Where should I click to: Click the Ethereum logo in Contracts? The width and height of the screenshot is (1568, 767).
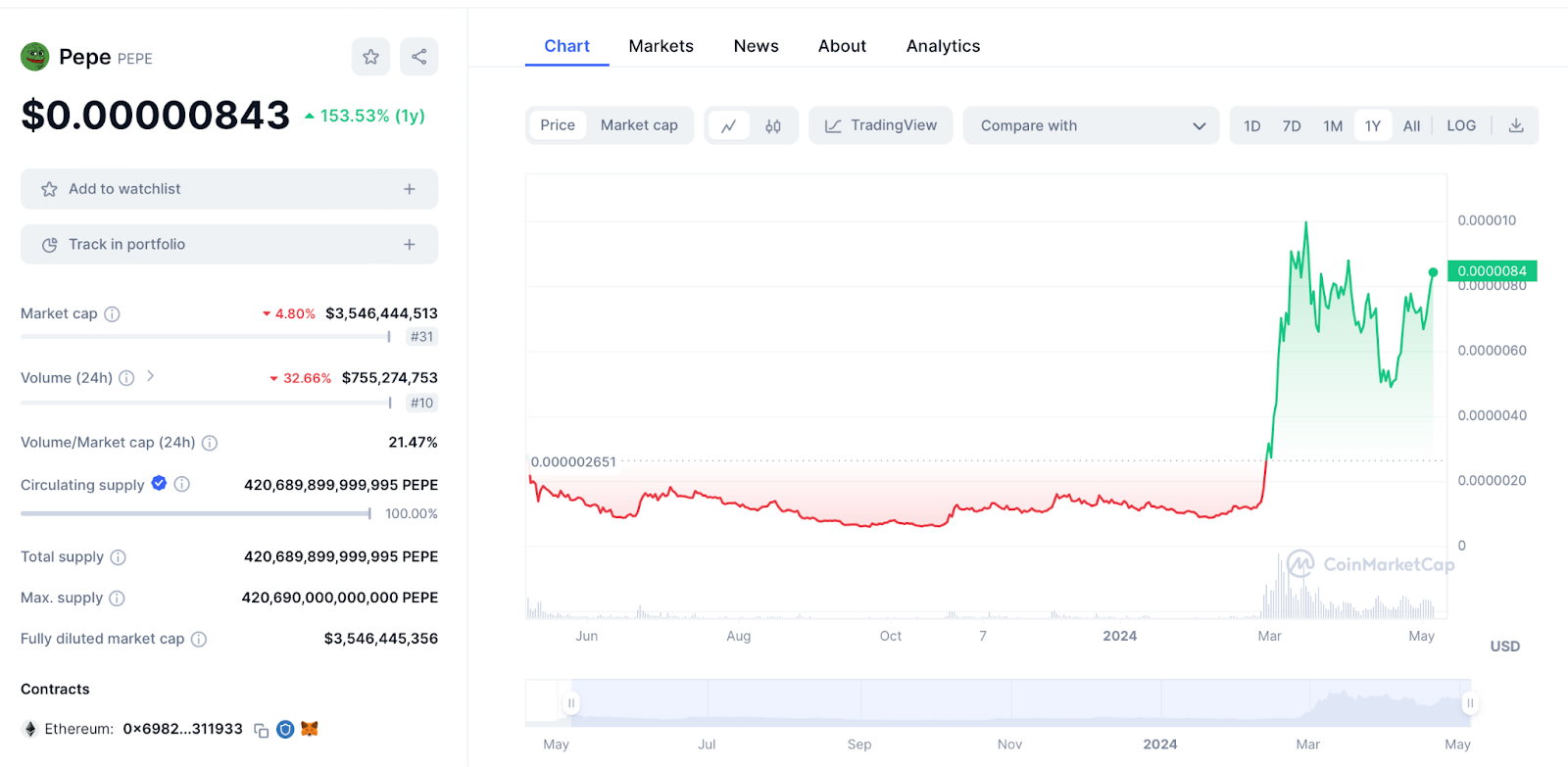tap(29, 729)
